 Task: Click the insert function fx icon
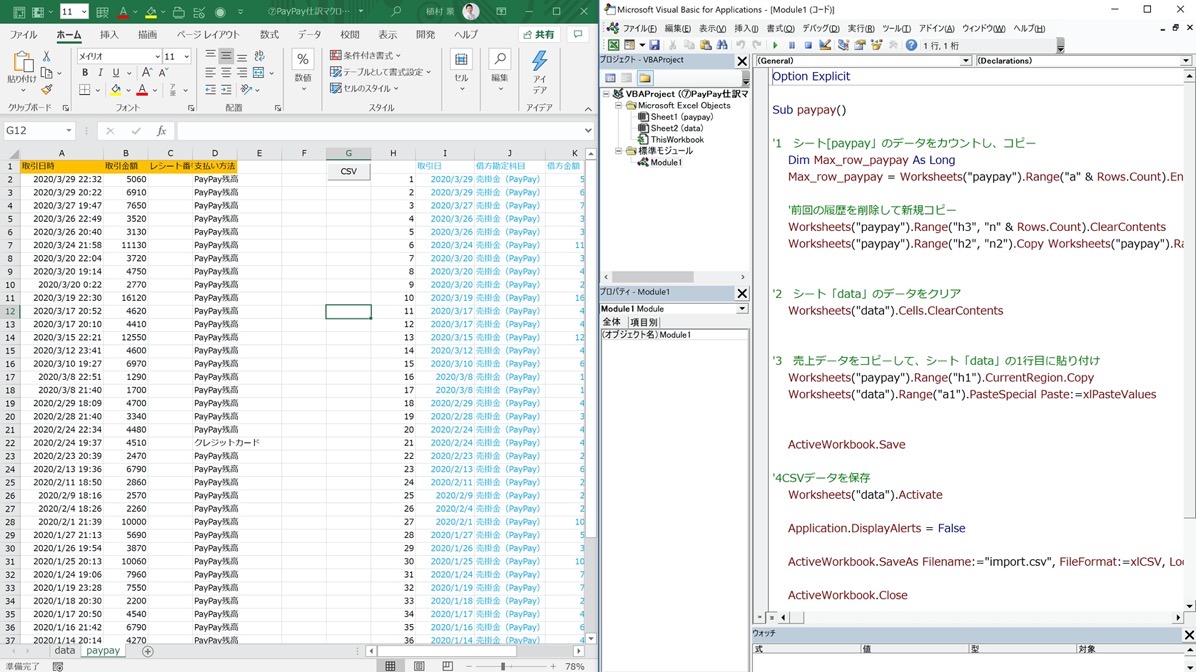pos(161,131)
